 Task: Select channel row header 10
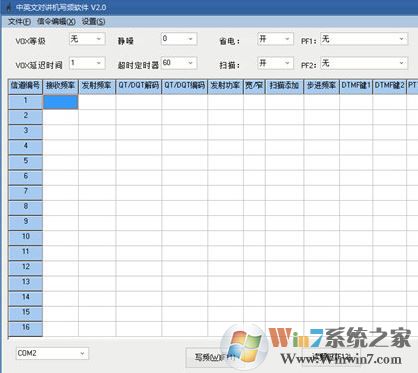click(25, 238)
